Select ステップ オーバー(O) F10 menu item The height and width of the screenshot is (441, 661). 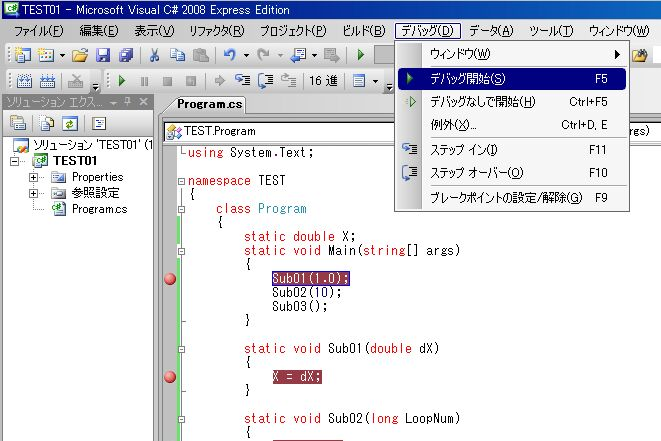pos(512,172)
